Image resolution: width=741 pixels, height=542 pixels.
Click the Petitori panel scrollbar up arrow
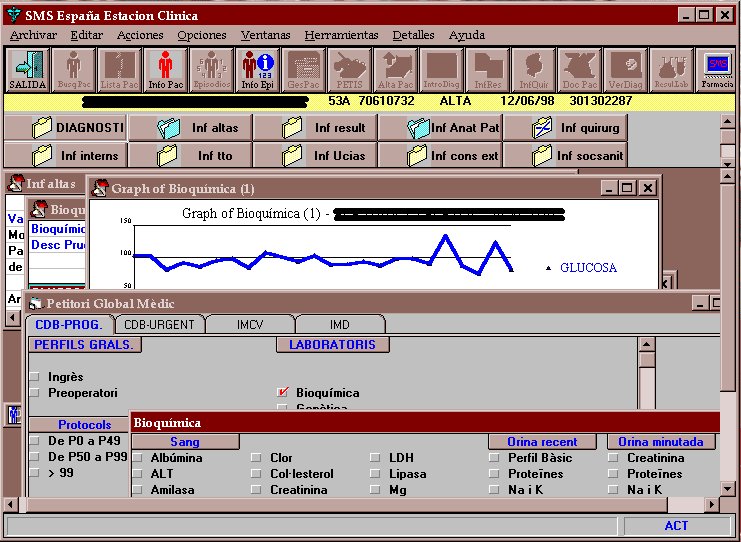[x=647, y=344]
